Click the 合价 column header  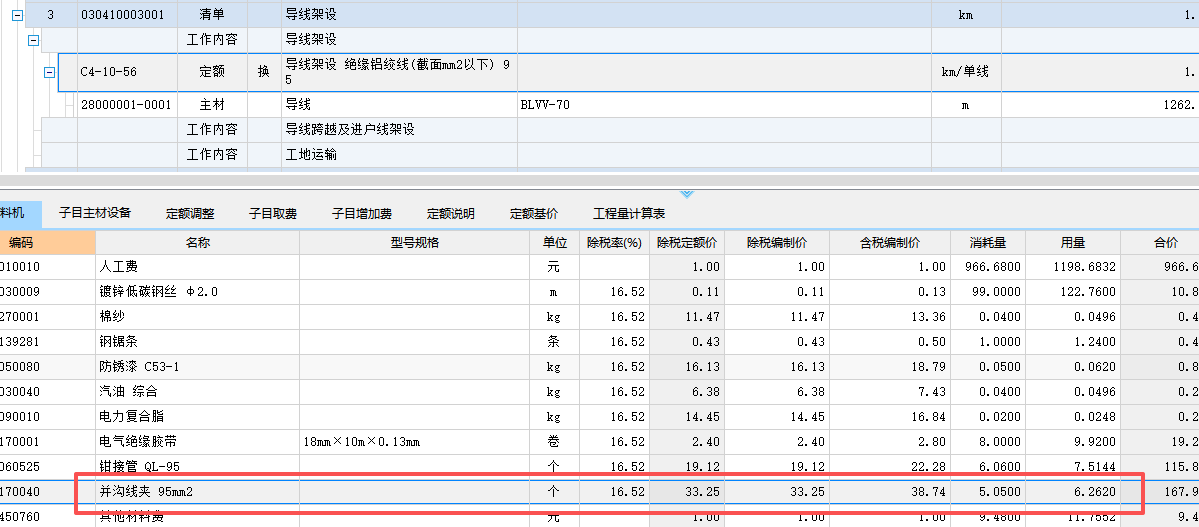point(1160,242)
